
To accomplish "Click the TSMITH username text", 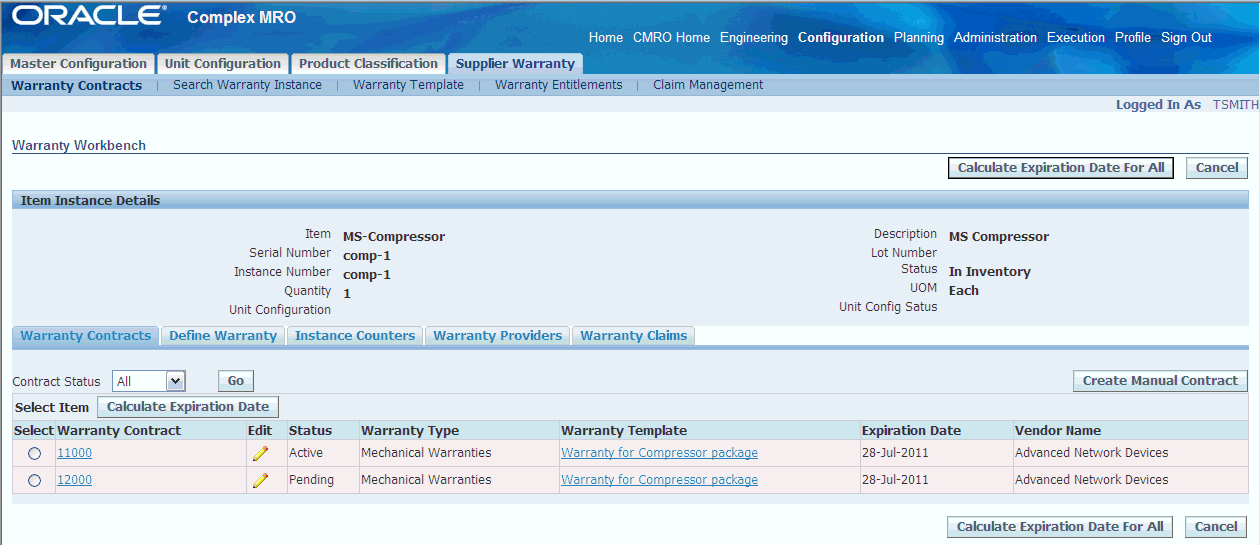I will pos(1236,105).
